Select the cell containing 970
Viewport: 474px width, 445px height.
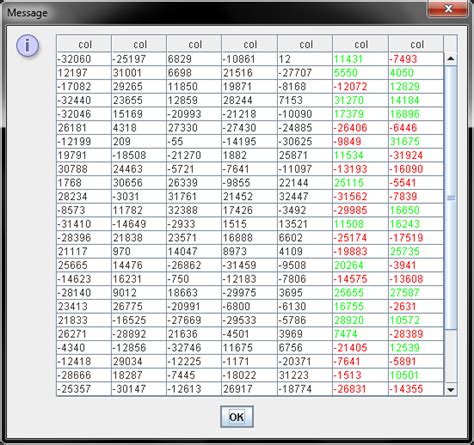click(x=139, y=251)
